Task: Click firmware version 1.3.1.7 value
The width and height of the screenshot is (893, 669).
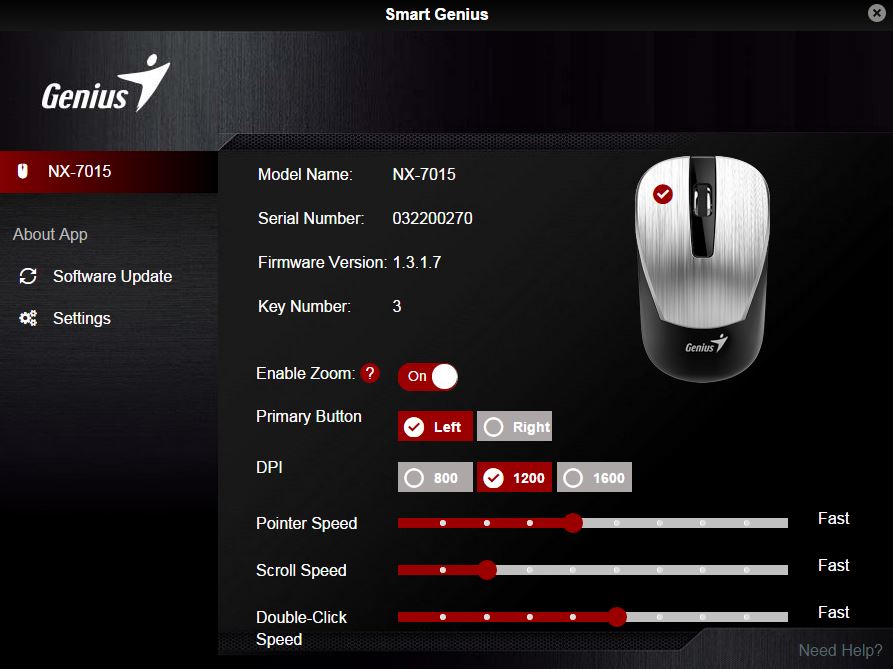Action: point(417,262)
